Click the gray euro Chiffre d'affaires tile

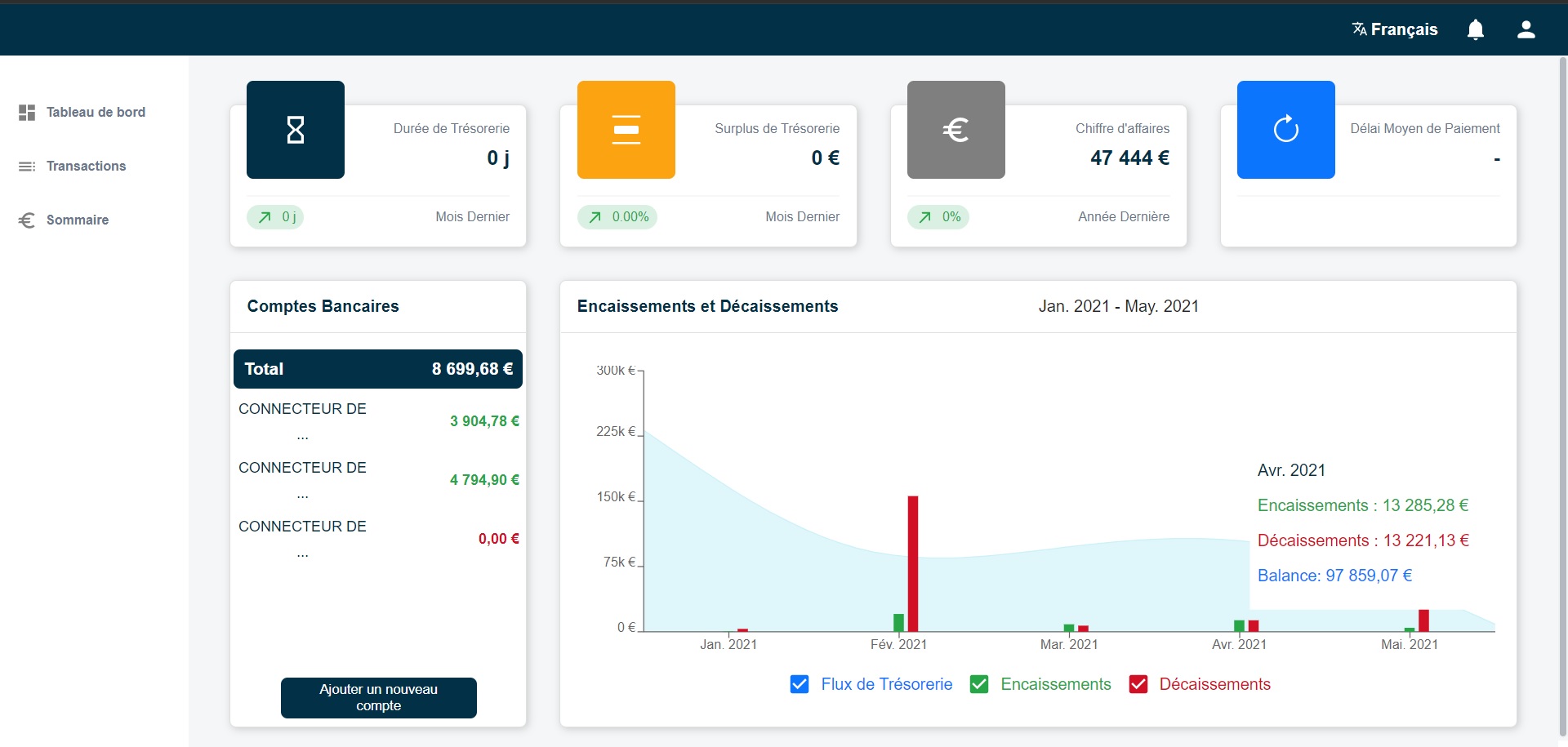click(956, 130)
